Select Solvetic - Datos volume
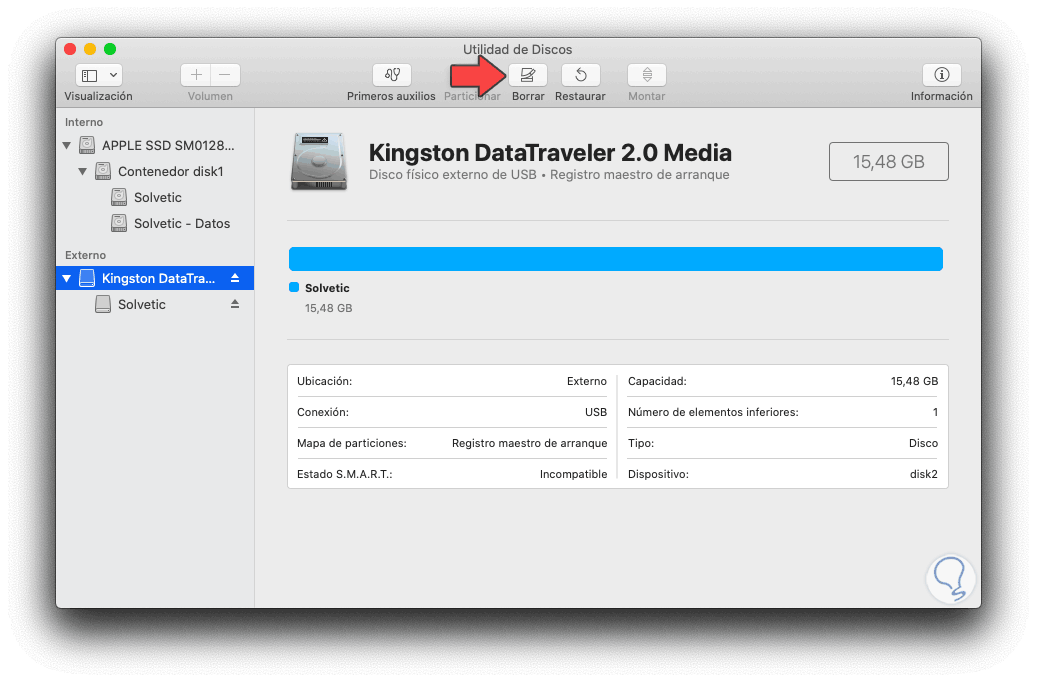1037x682 pixels. [x=155, y=224]
